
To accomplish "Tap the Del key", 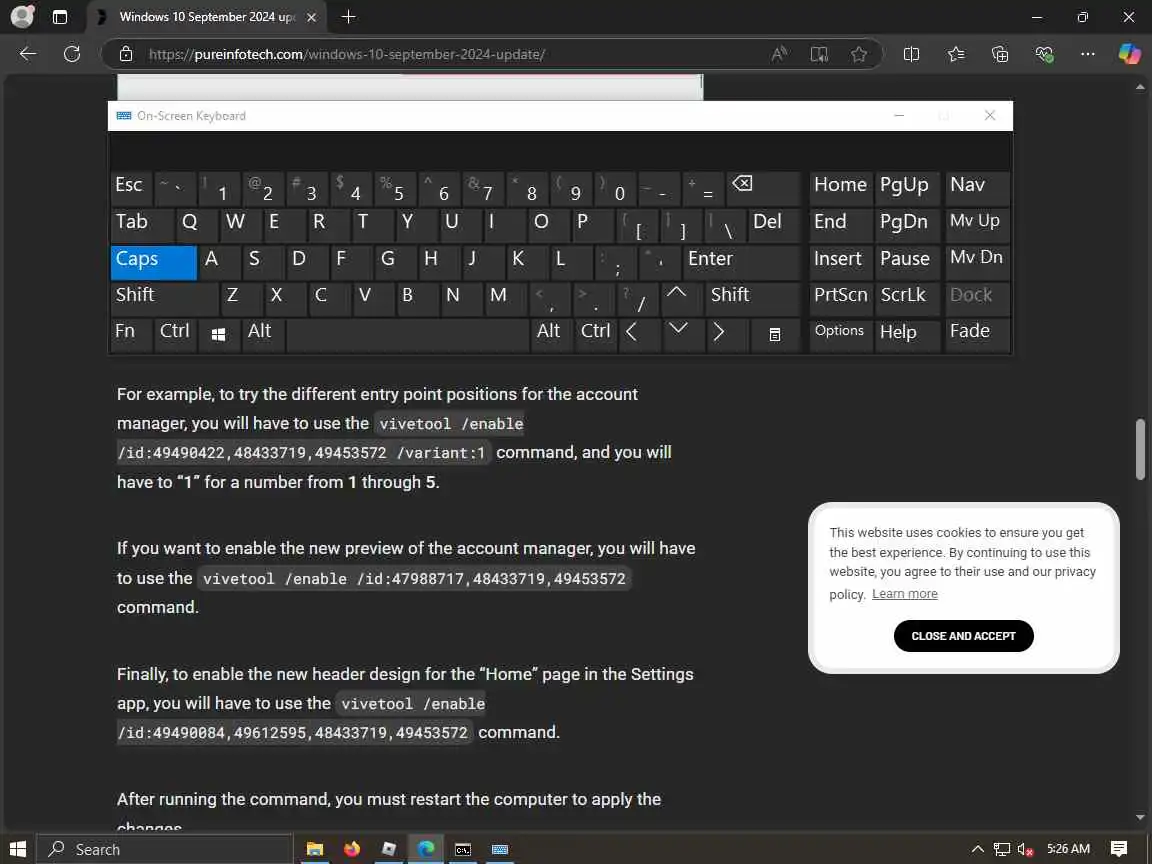I will 774,226.
